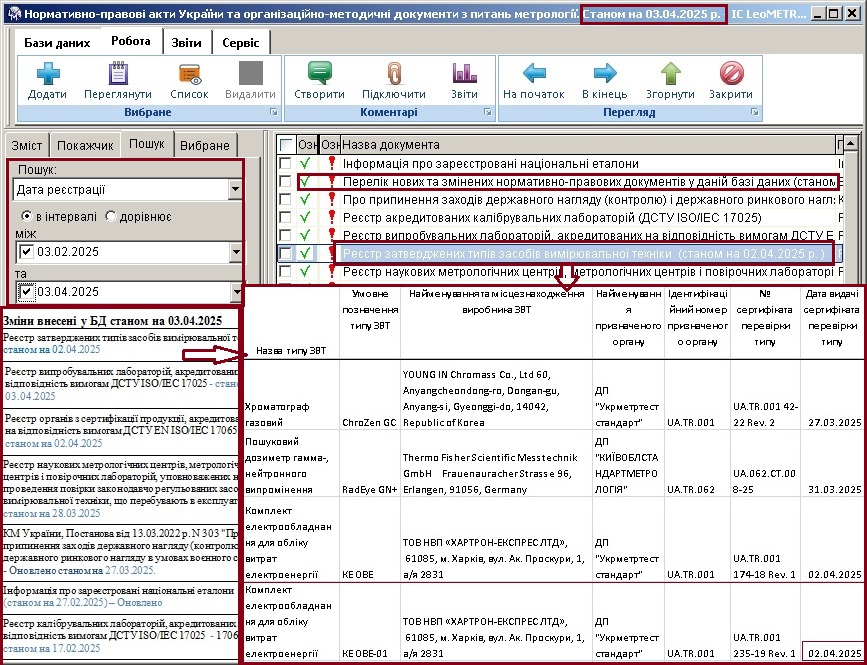
Task: Open the 03.02.2025 date picker dropdown
Action: 235,251
